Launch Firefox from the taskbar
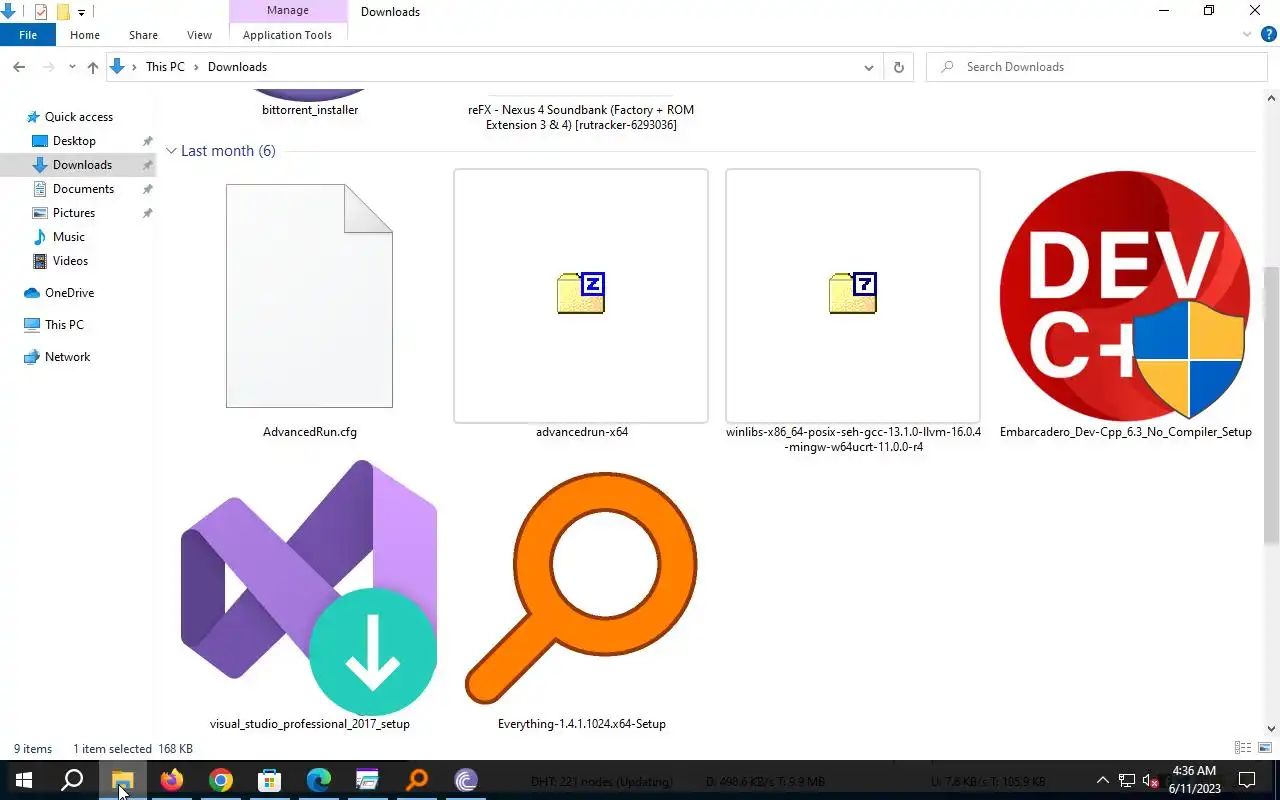1280x800 pixels. (172, 780)
